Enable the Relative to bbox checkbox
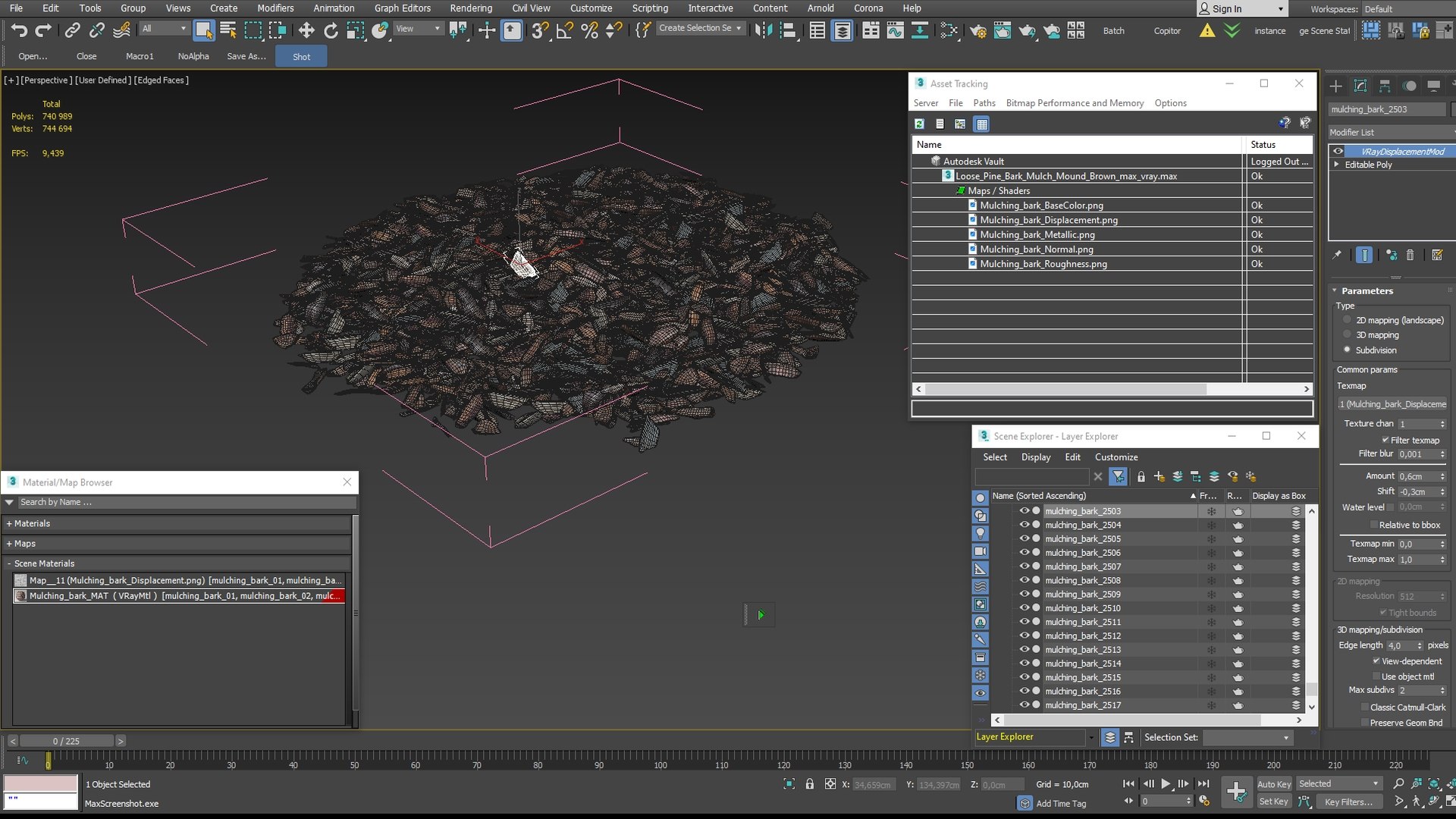Image resolution: width=1456 pixels, height=819 pixels. pyautogui.click(x=1373, y=525)
